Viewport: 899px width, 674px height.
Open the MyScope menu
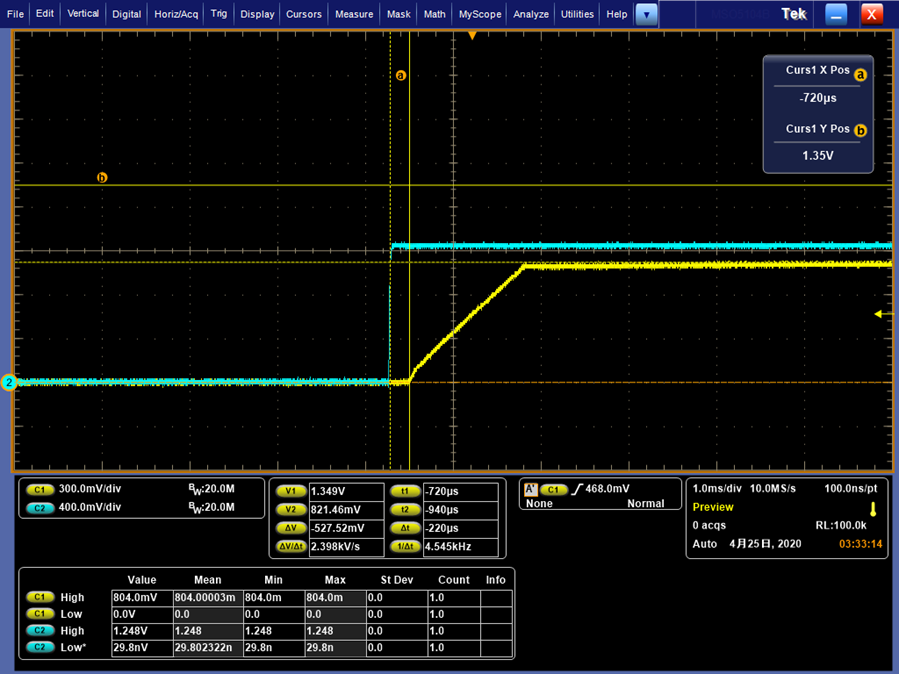480,14
